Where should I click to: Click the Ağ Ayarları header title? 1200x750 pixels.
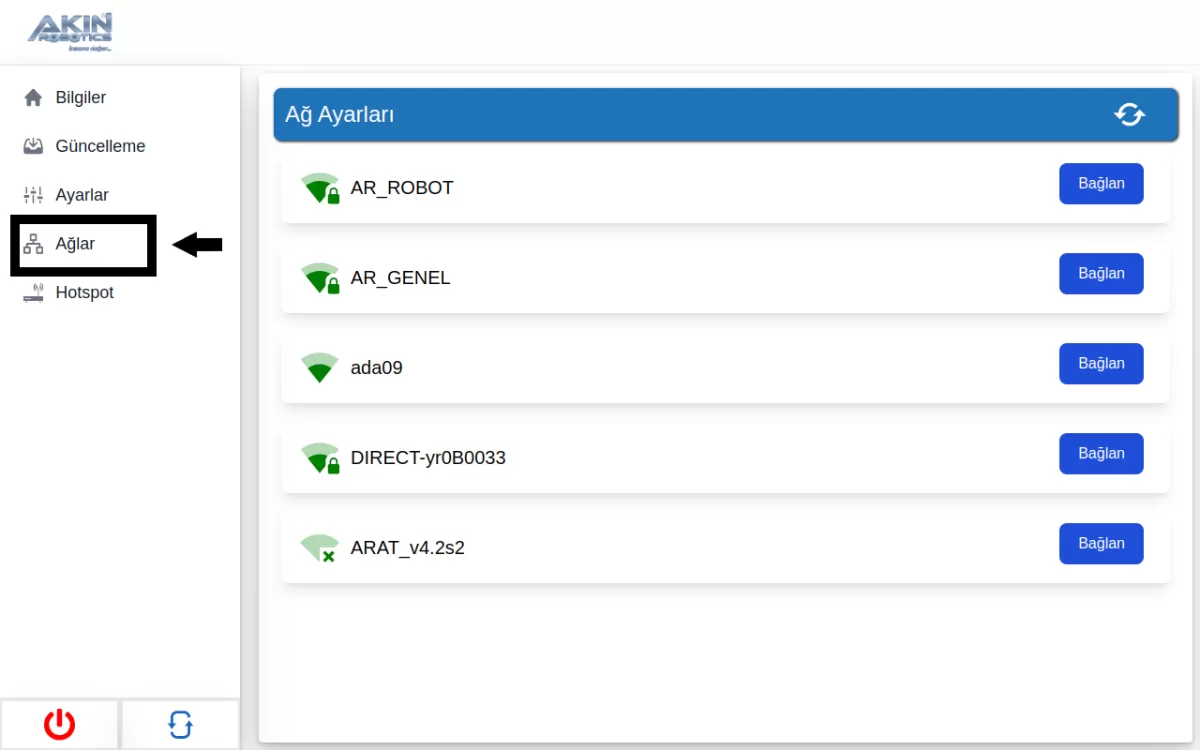[340, 115]
